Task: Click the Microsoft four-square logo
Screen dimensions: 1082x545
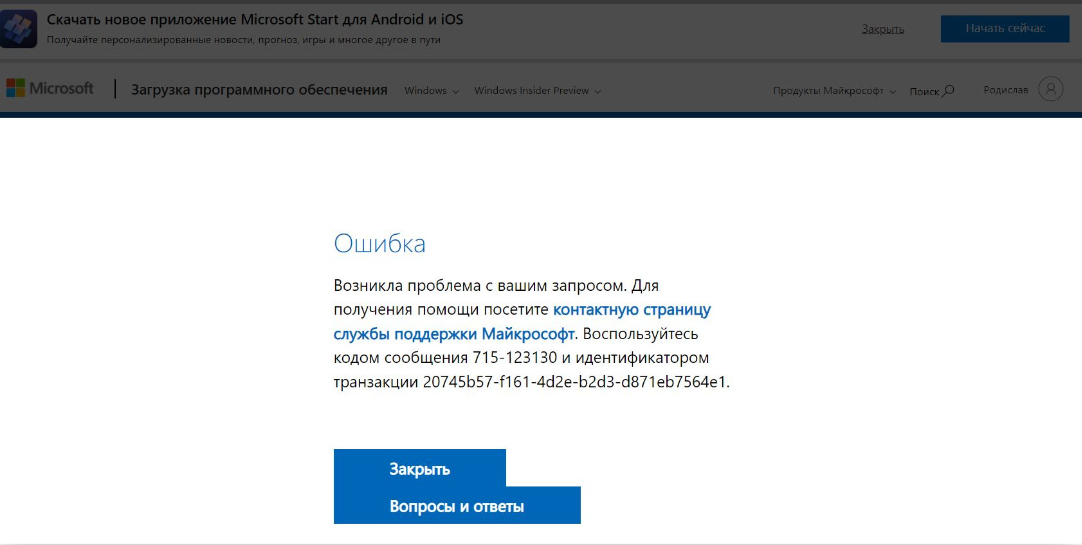Action: 16,89
